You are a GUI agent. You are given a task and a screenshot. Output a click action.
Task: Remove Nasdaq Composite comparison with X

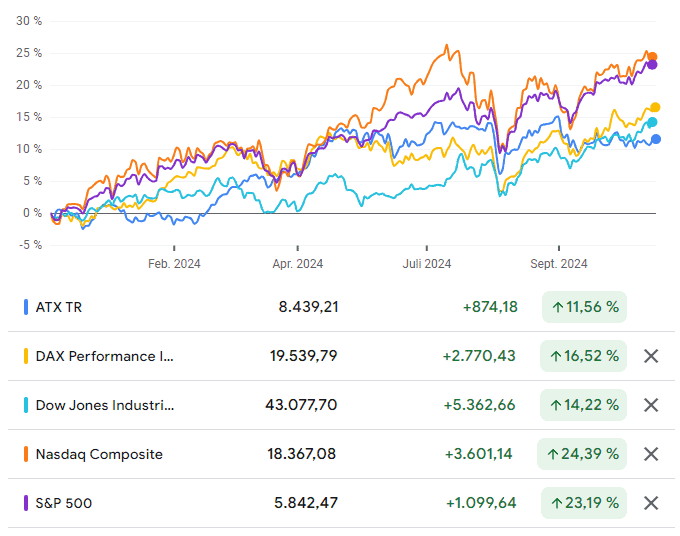pos(651,454)
